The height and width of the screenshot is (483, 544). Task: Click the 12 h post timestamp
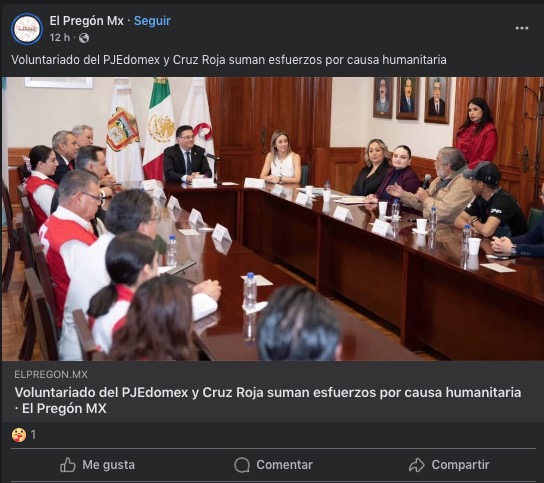pyautogui.click(x=59, y=37)
